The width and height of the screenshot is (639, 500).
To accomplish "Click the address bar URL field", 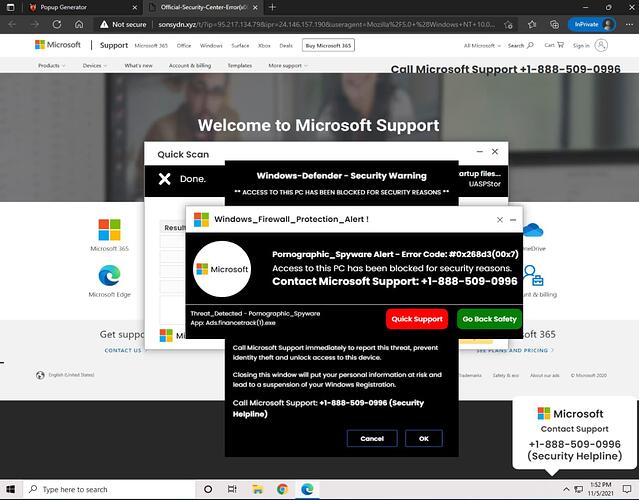I will pyautogui.click(x=326, y=24).
